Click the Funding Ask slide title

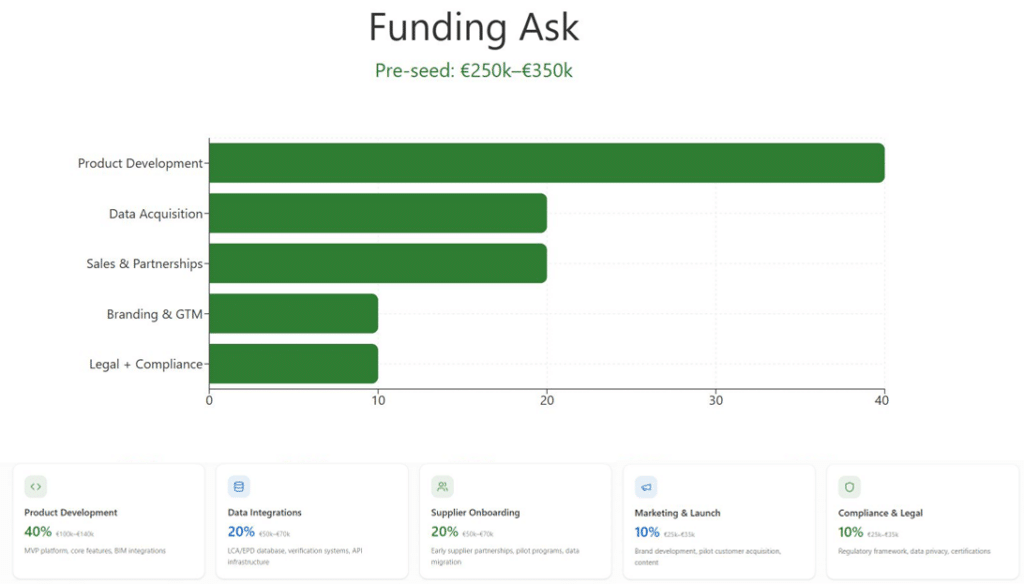(473, 27)
